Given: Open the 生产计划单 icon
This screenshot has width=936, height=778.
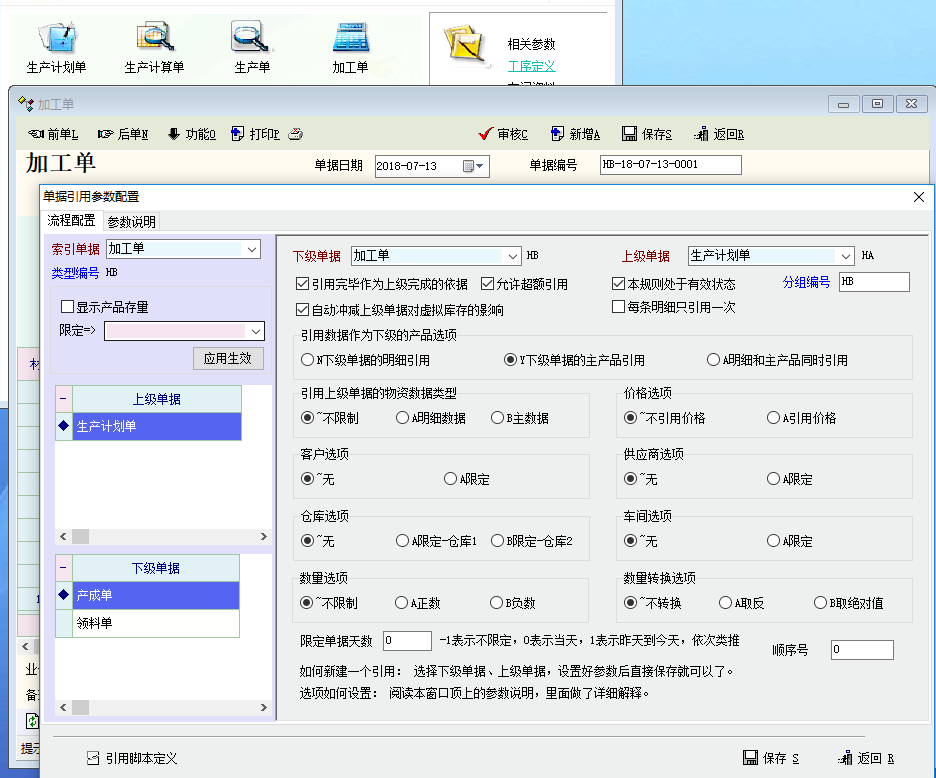Looking at the screenshot, I should click(x=56, y=38).
